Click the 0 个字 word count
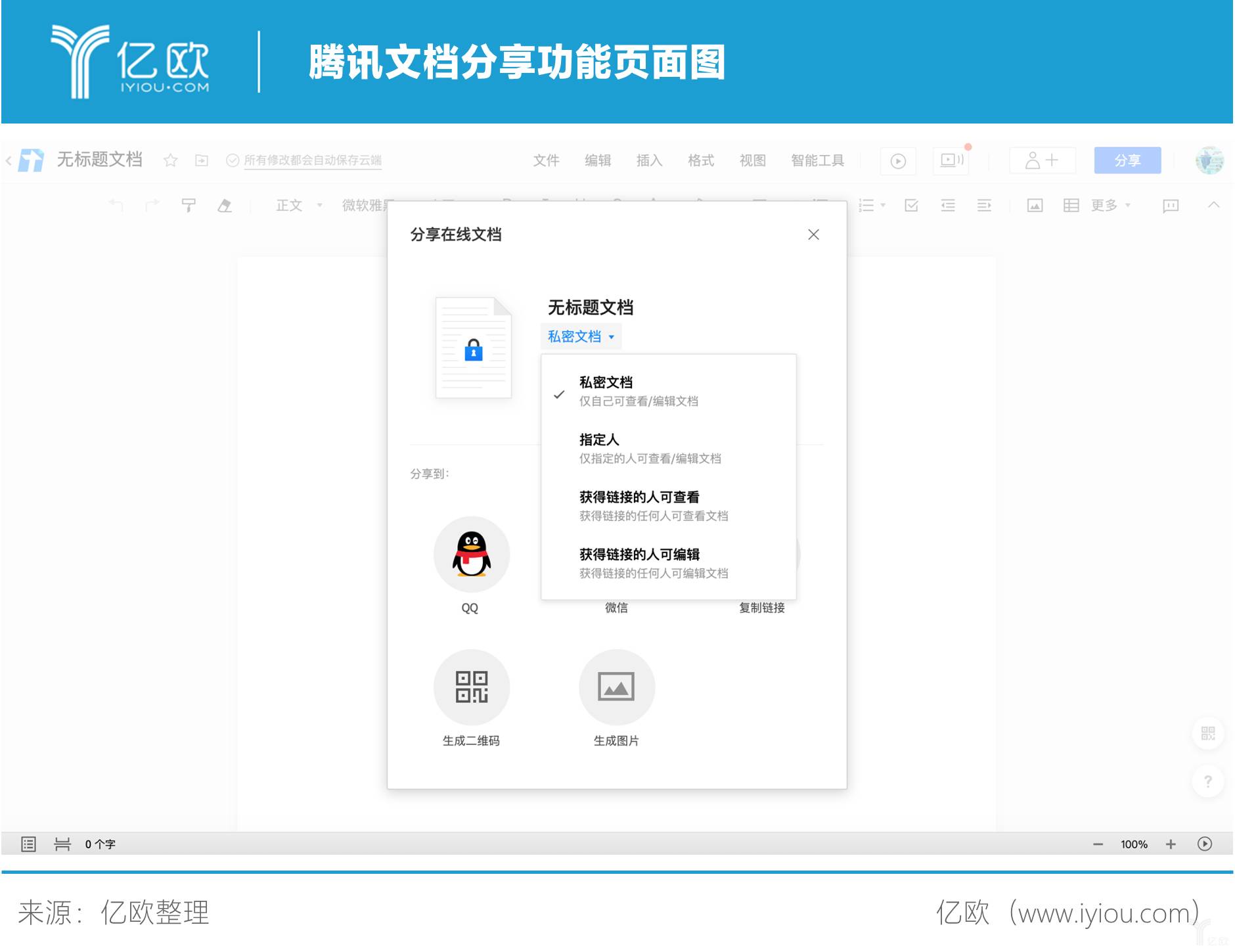The image size is (1235, 952). [100, 844]
